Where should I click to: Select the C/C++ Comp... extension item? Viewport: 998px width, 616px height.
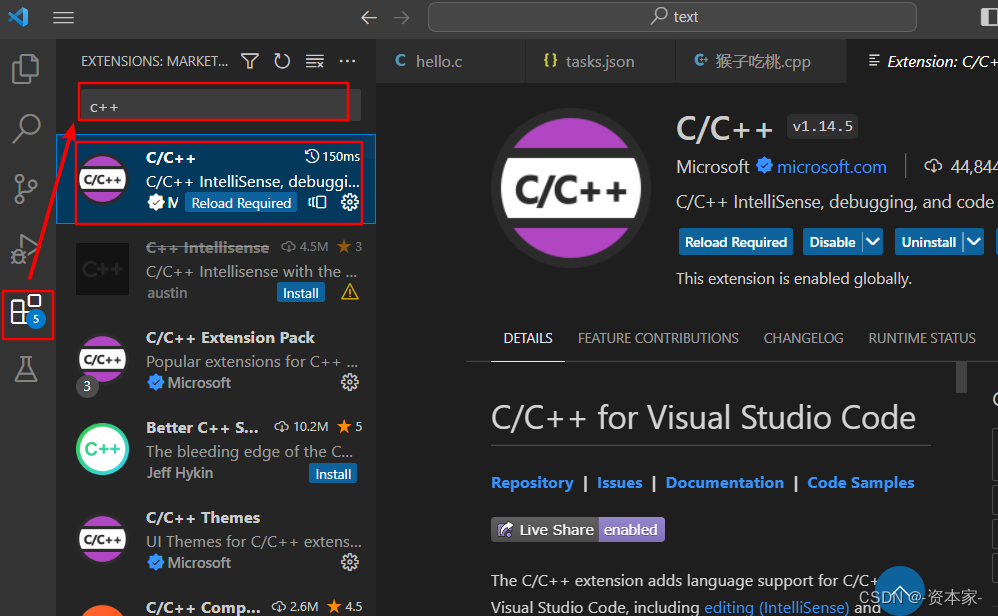pyautogui.click(x=216, y=602)
